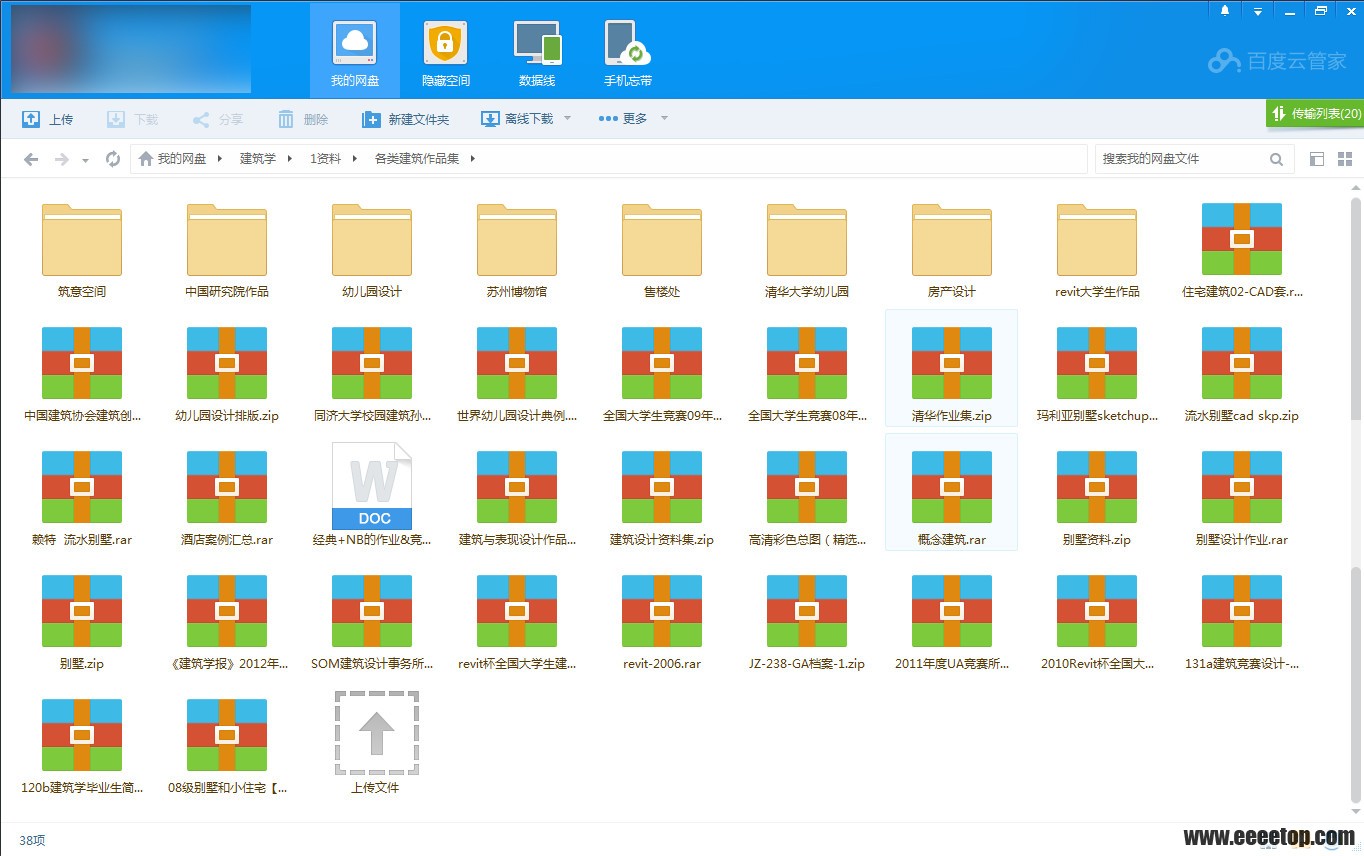Select the 售楼处 folder
Image resolution: width=1364 pixels, height=856 pixels.
tap(662, 250)
